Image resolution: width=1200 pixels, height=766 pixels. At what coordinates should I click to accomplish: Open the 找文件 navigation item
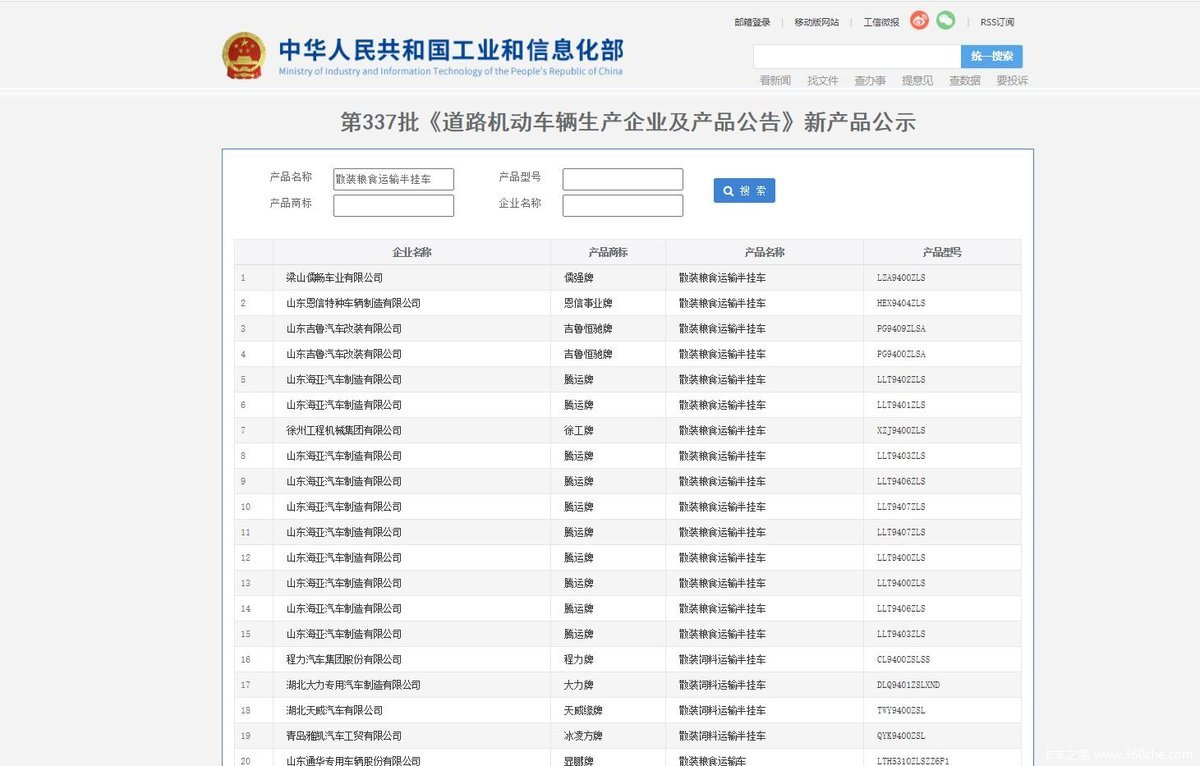tap(823, 81)
